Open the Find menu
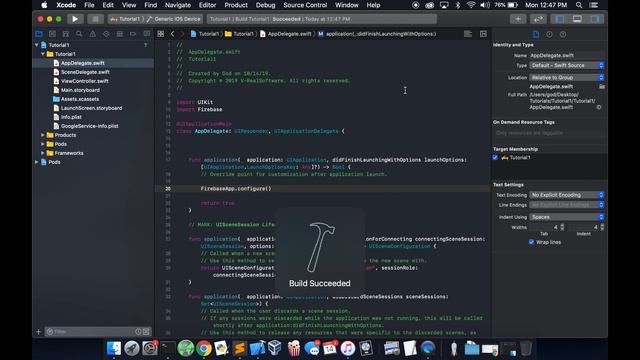This screenshot has width=640, height=360. [151, 5]
